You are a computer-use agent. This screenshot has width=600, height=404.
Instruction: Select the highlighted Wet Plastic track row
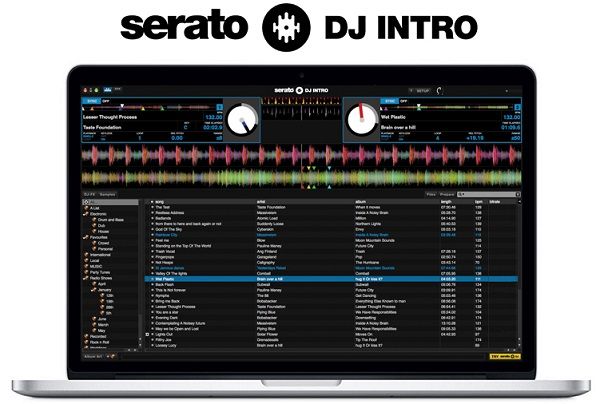pos(331,279)
